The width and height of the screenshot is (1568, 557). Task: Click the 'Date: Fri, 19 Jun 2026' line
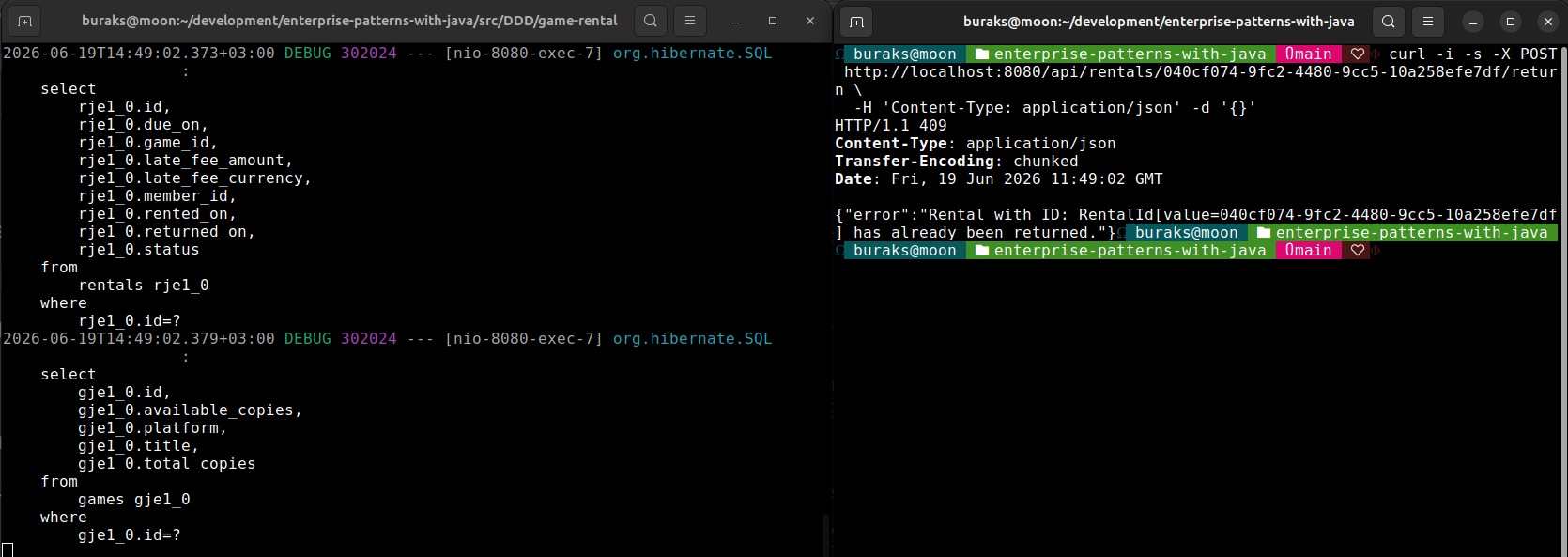[x=999, y=178]
